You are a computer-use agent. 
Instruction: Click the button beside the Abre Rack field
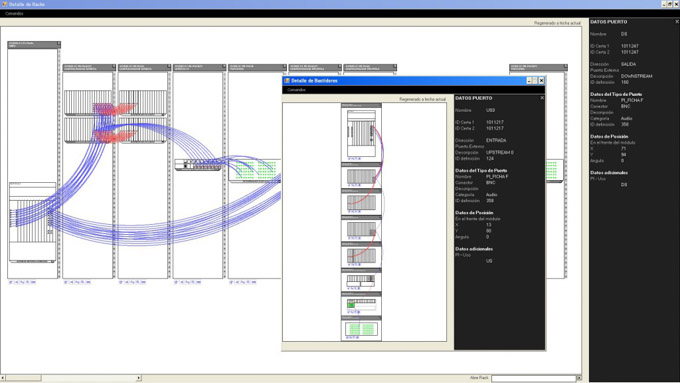point(579,378)
